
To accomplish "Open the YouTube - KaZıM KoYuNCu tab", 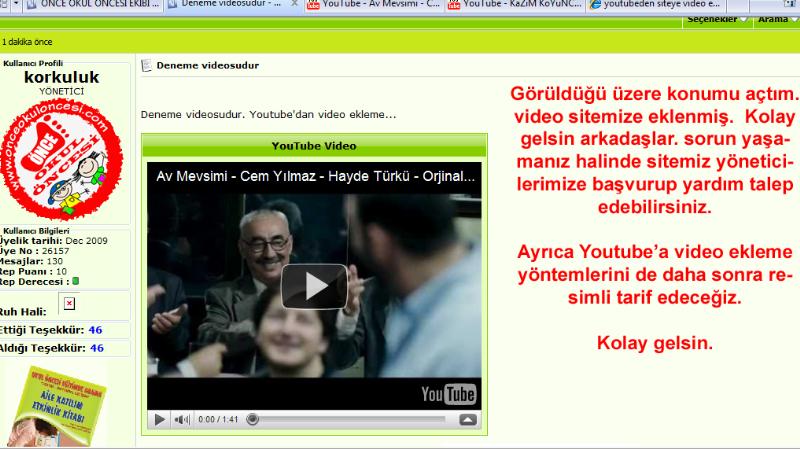I will [x=514, y=5].
